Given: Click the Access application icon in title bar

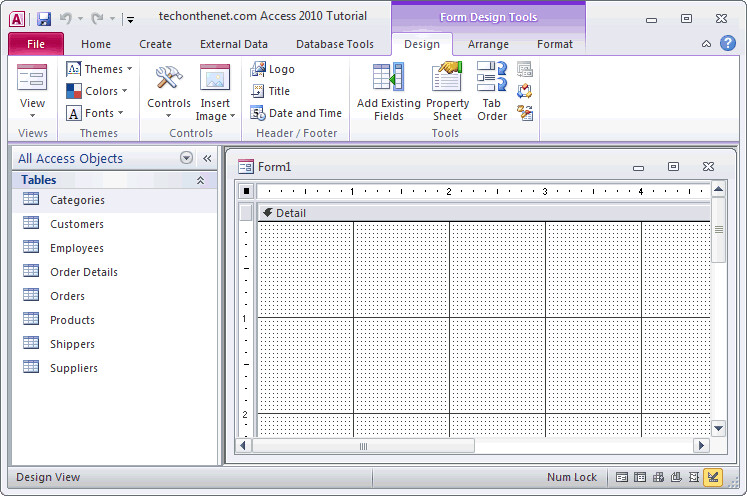Looking at the screenshot, I should pos(17,19).
